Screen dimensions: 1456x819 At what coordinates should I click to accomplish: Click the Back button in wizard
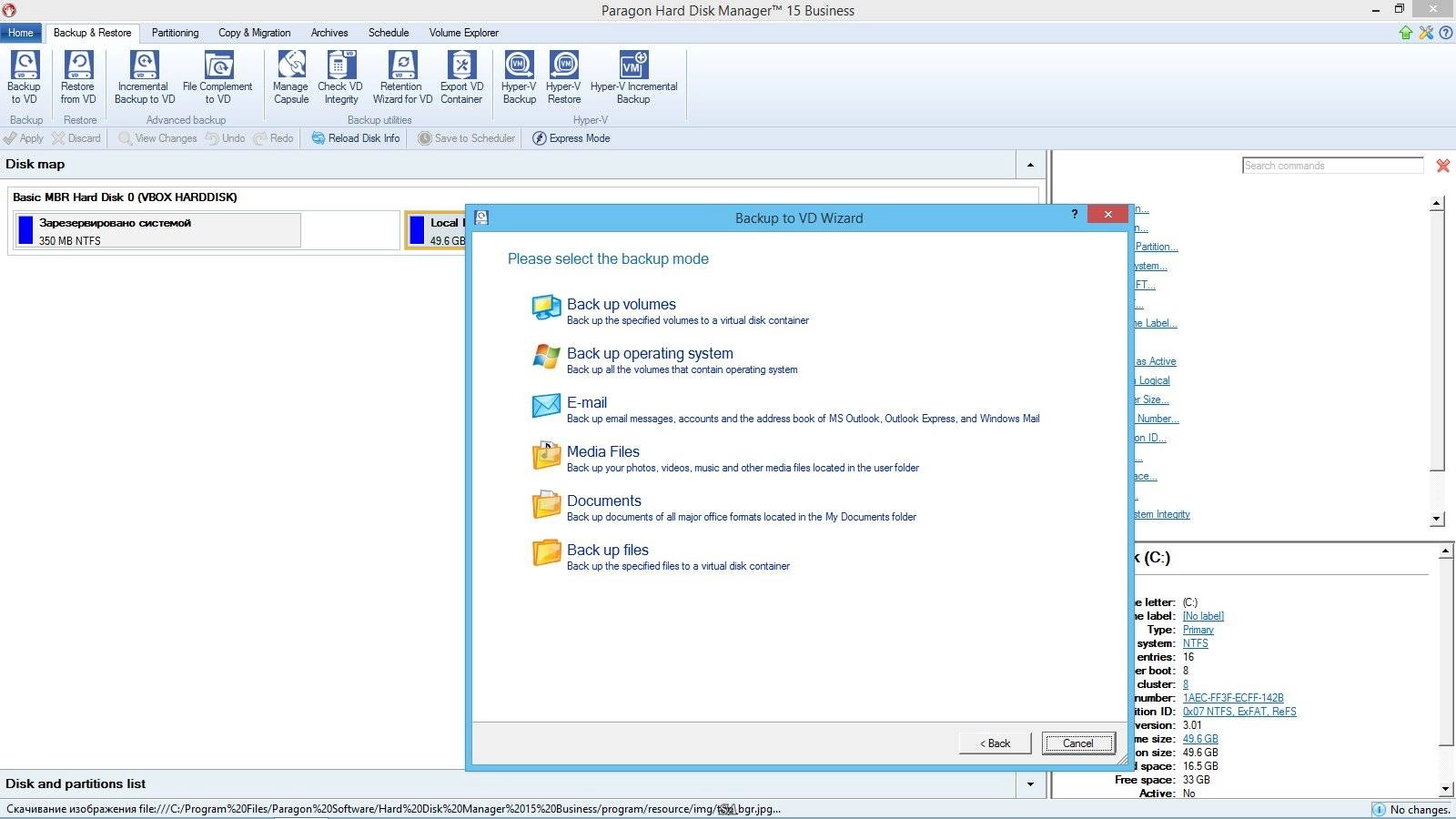pyautogui.click(x=995, y=743)
